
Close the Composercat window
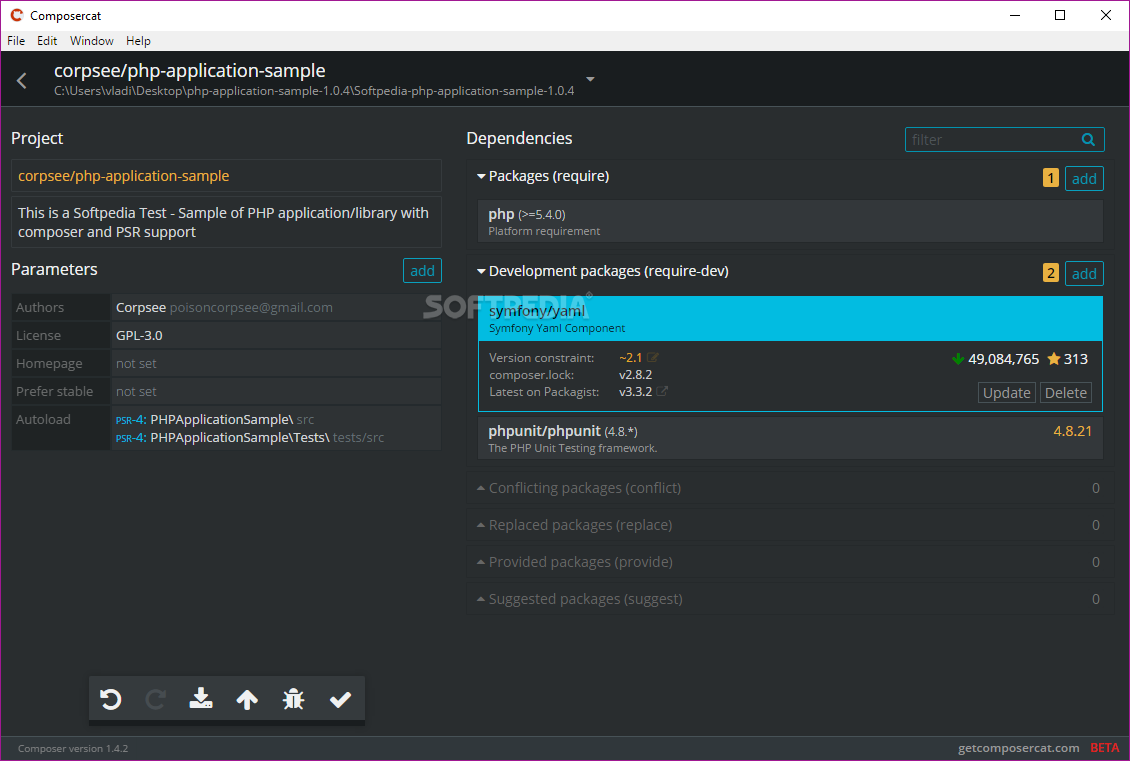(x=1105, y=15)
